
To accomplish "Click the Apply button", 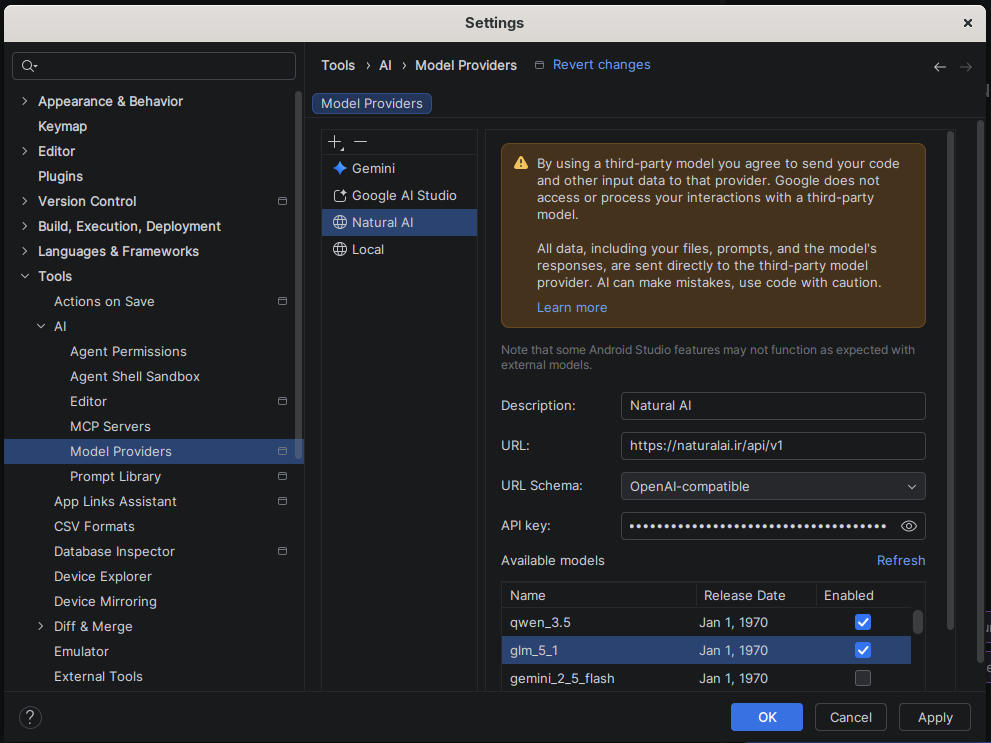I will click(x=935, y=717).
